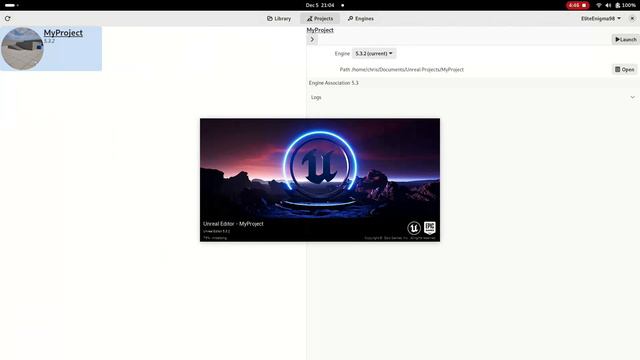
Task: Click the MyProject heading in details panel
Action: point(320,30)
